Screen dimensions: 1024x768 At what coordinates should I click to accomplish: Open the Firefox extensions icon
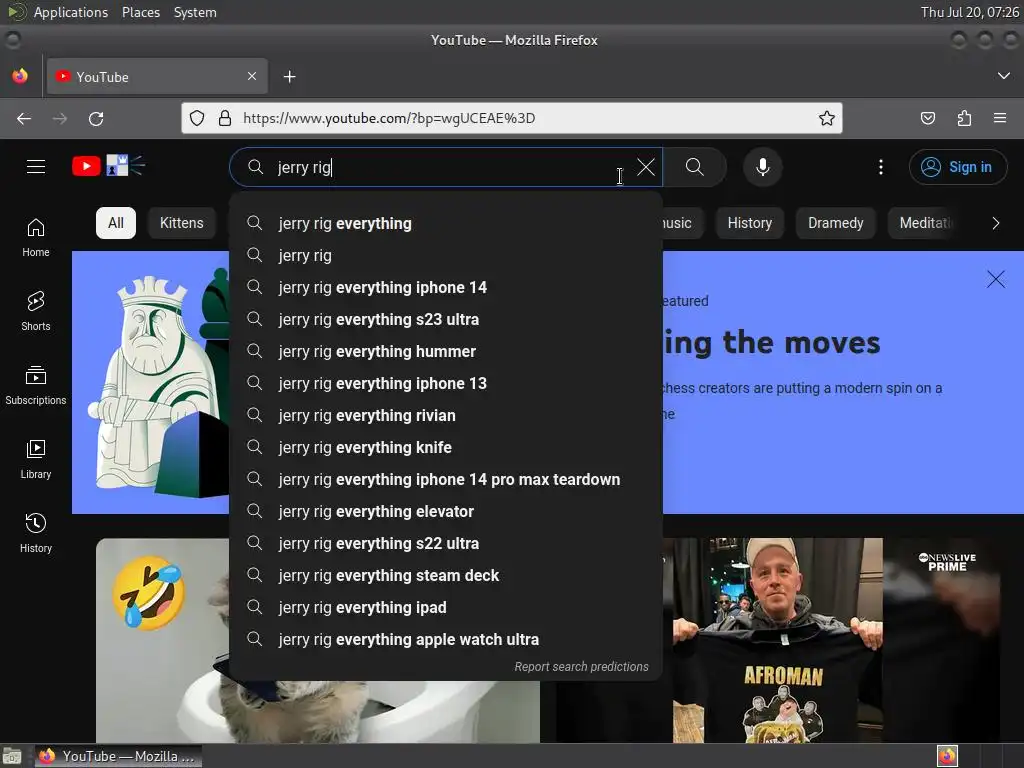(x=964, y=118)
